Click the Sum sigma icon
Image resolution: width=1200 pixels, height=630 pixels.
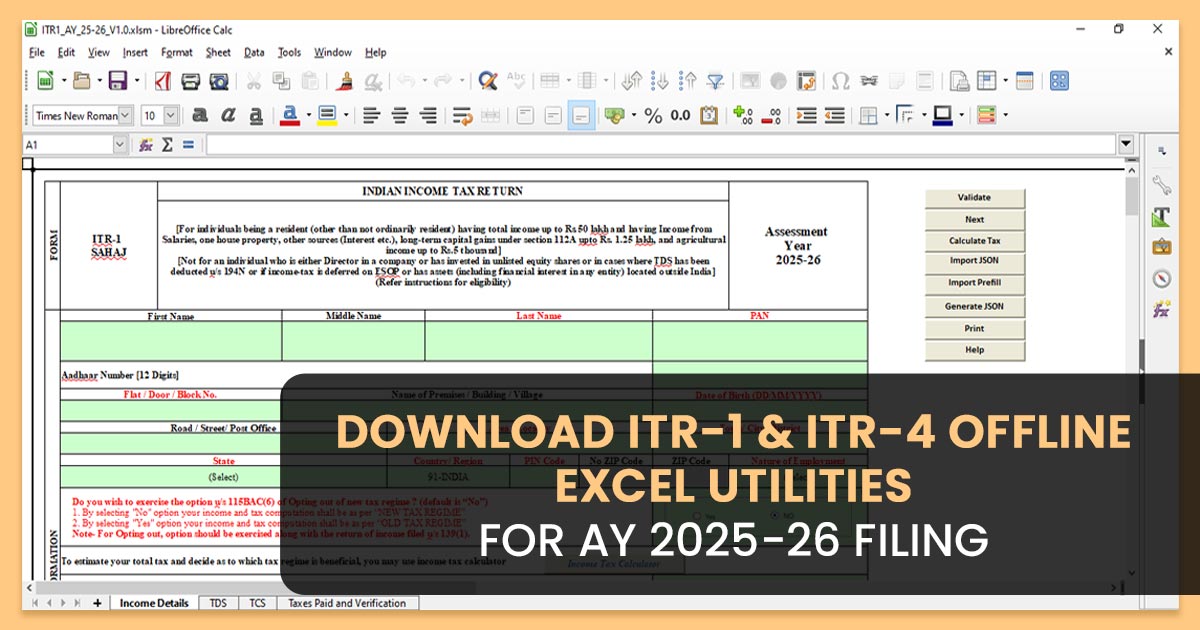click(167, 145)
